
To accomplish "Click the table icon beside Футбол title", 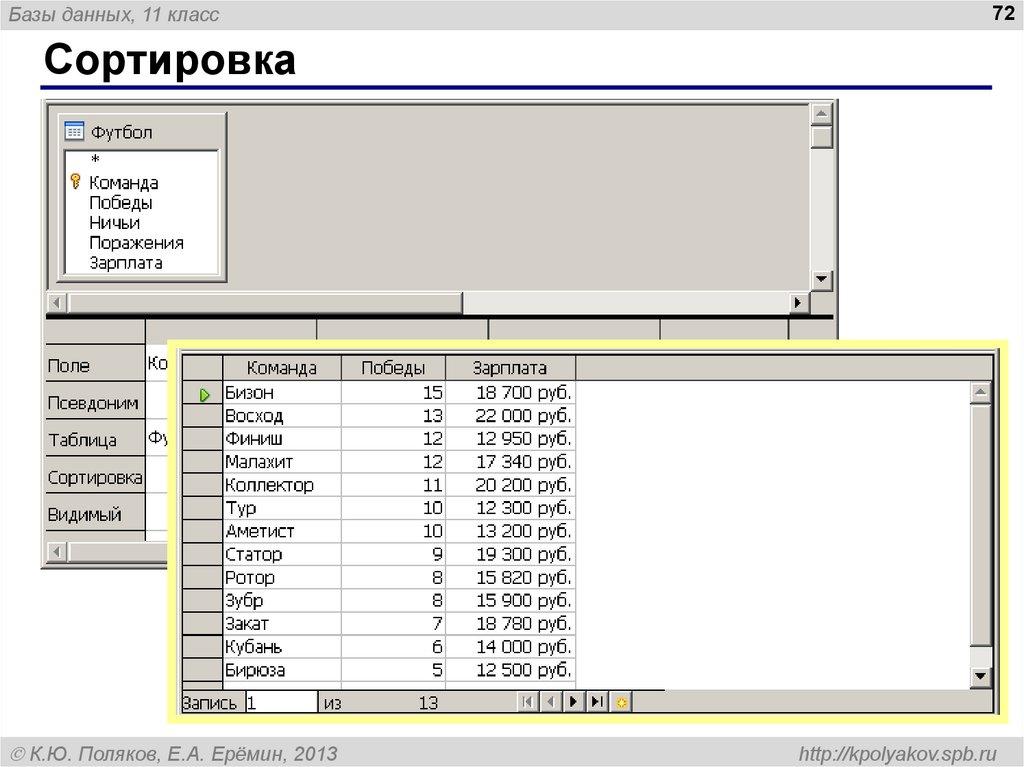I will [73, 131].
